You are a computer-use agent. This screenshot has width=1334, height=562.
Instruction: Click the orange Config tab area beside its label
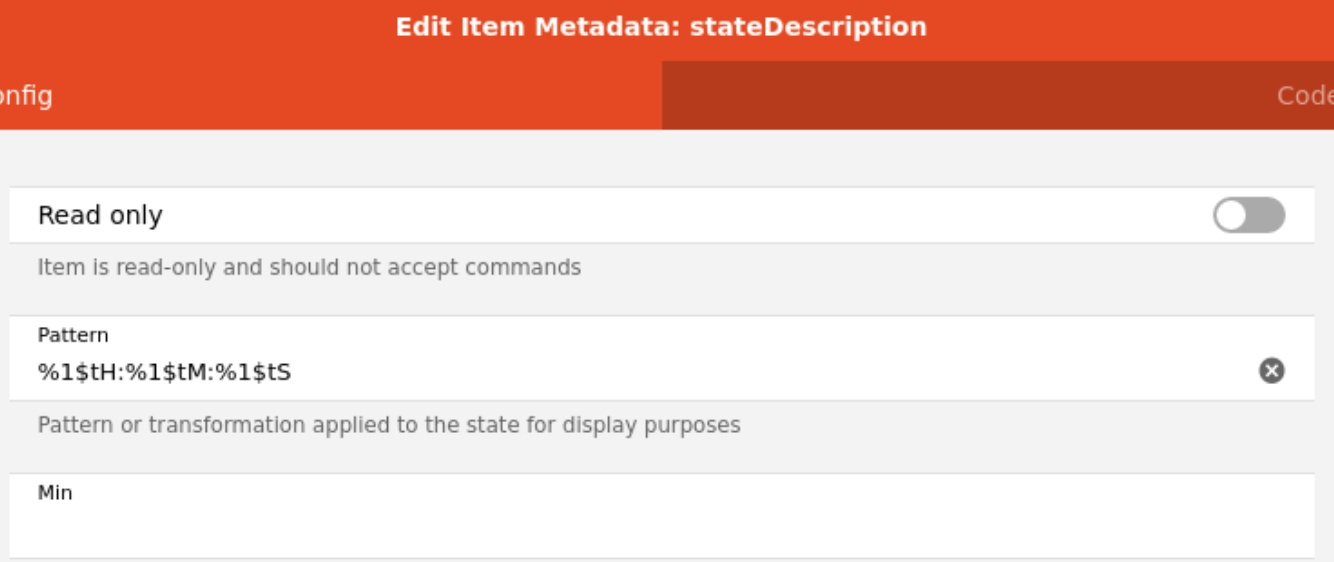350,96
